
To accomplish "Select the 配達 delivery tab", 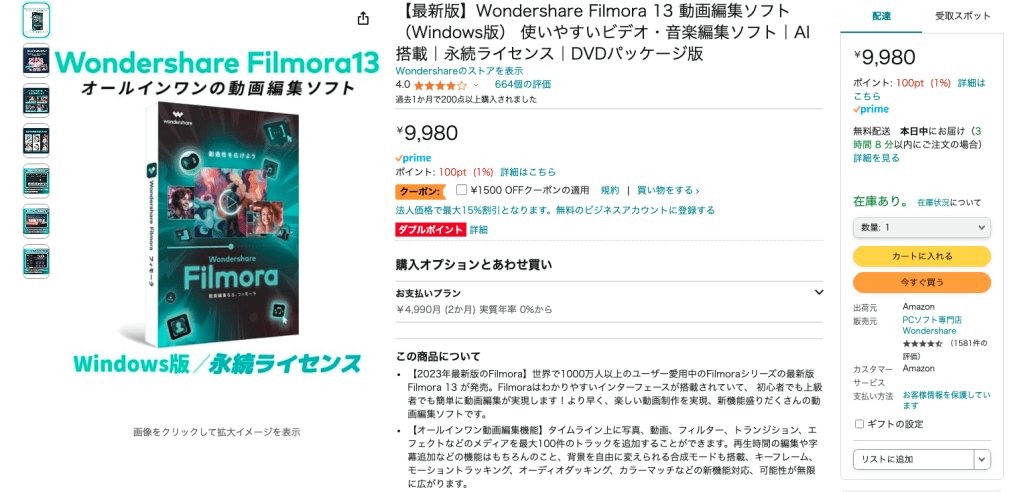I will pos(882,16).
